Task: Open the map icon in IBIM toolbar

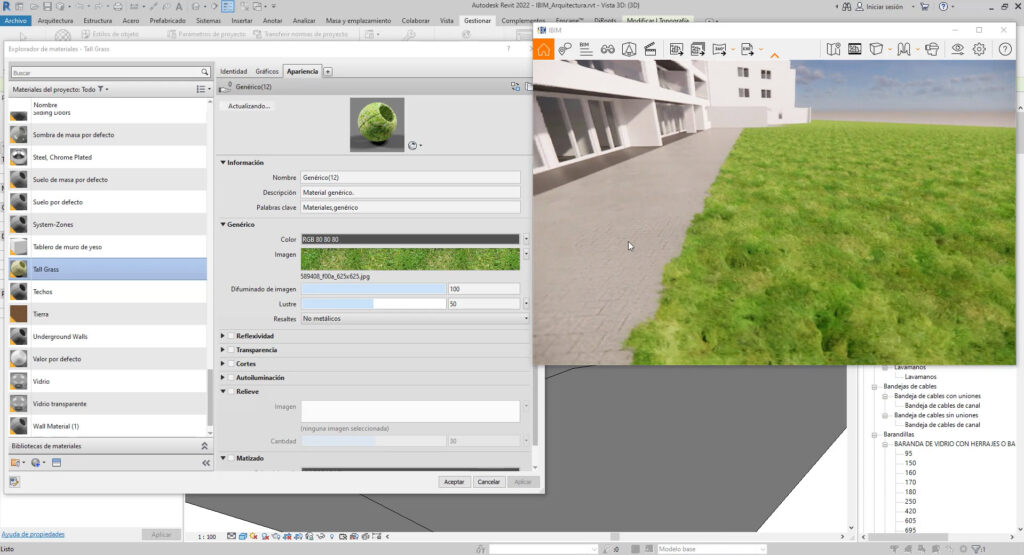Action: pos(833,49)
